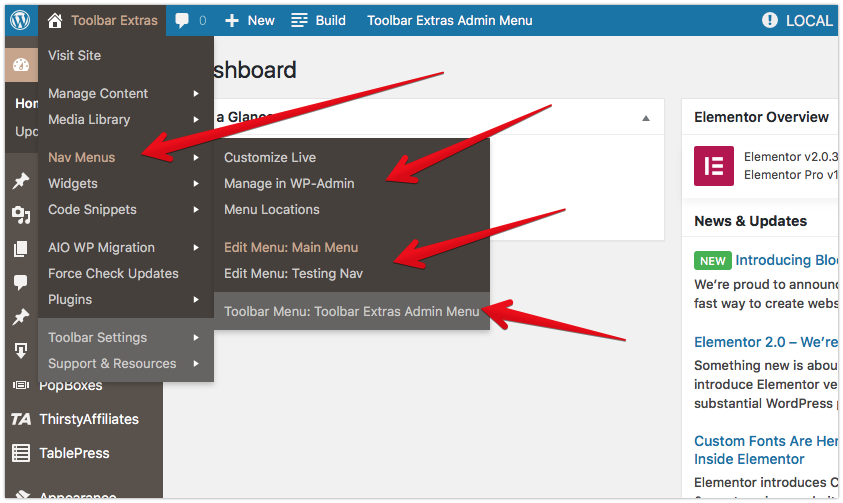Open the site home icon in toolbar
Image resolution: width=843 pixels, height=503 pixels.
point(55,20)
